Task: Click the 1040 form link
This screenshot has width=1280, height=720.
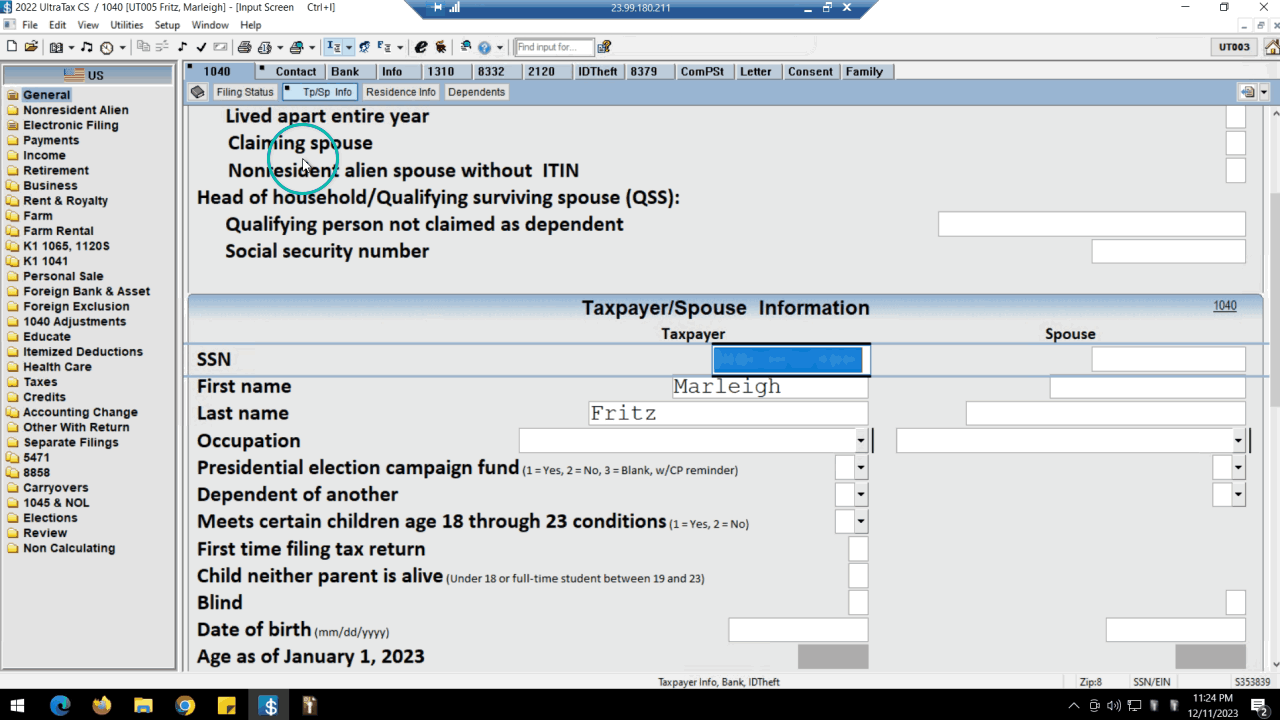Action: [x=1225, y=306]
